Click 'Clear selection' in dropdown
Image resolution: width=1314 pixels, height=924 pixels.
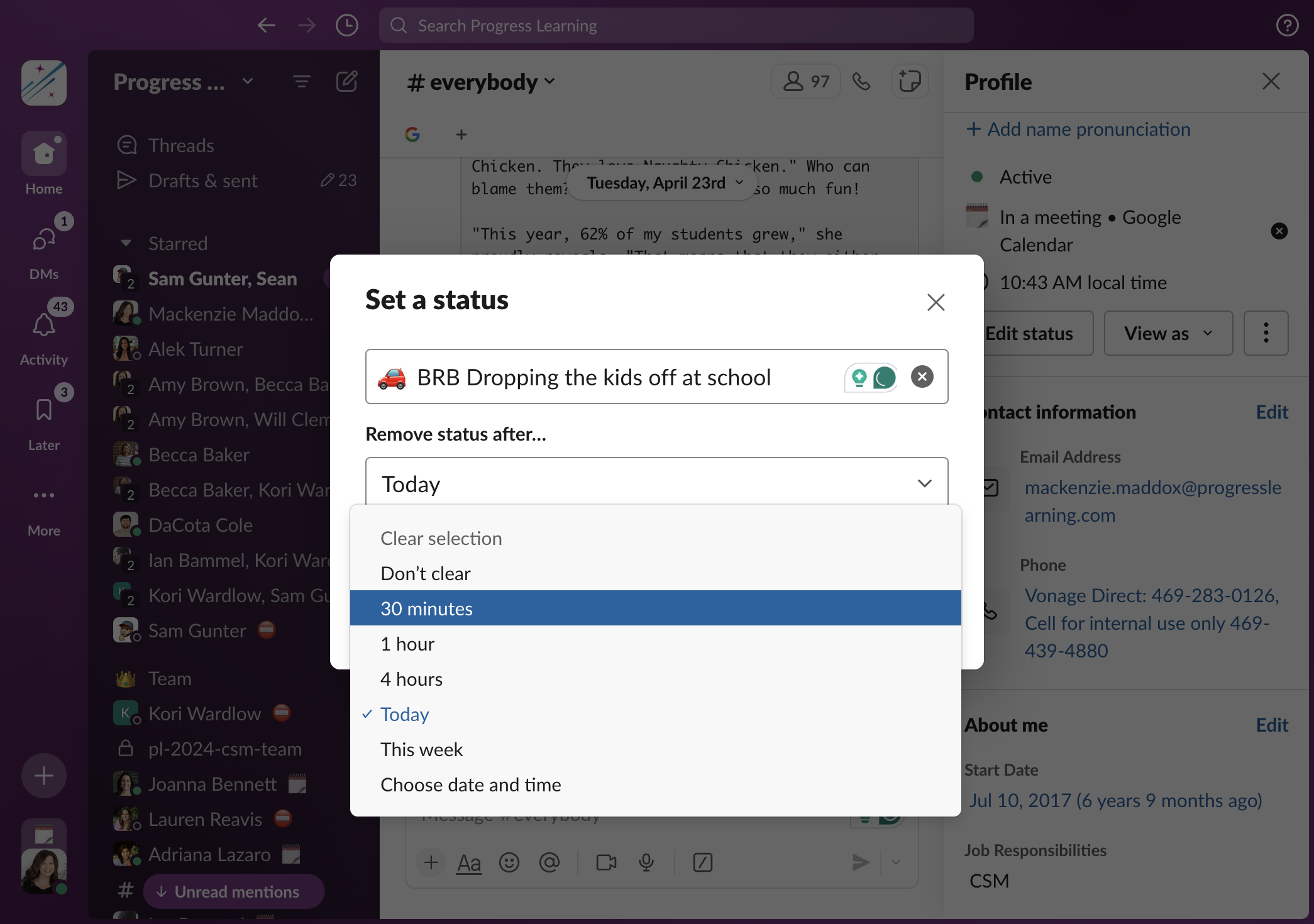point(655,538)
